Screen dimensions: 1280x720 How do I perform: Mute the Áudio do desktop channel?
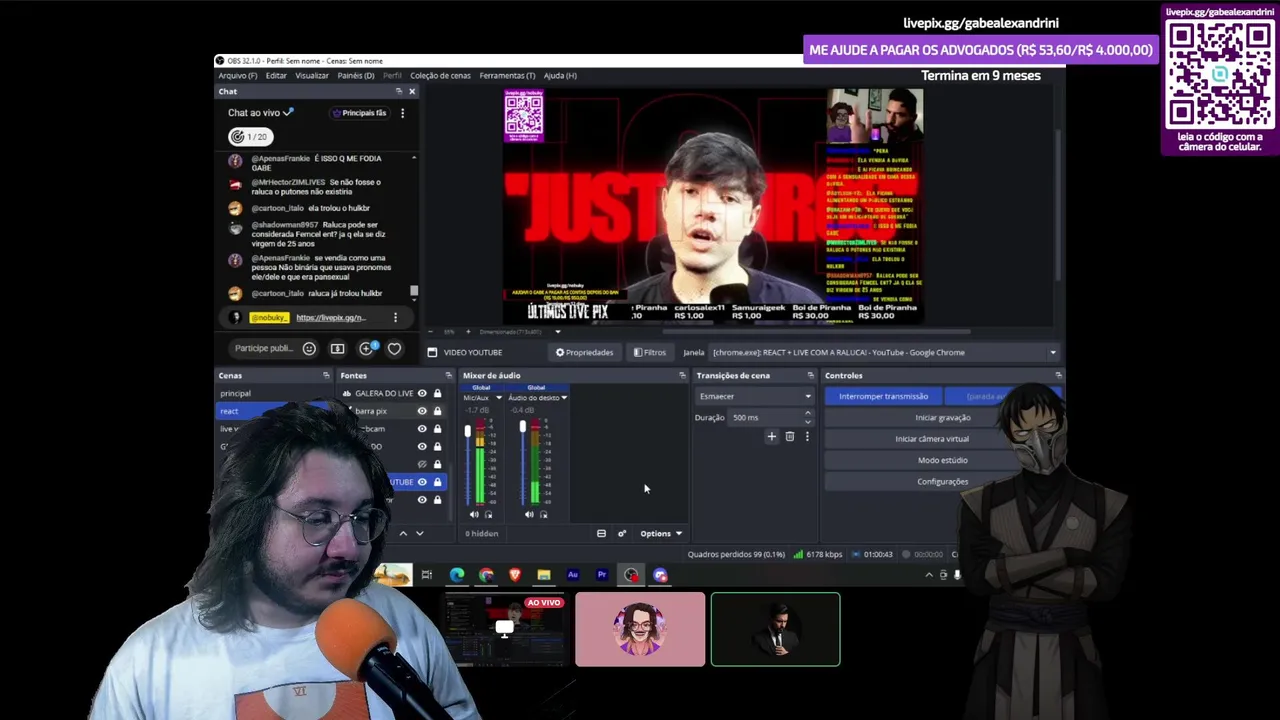pos(529,514)
